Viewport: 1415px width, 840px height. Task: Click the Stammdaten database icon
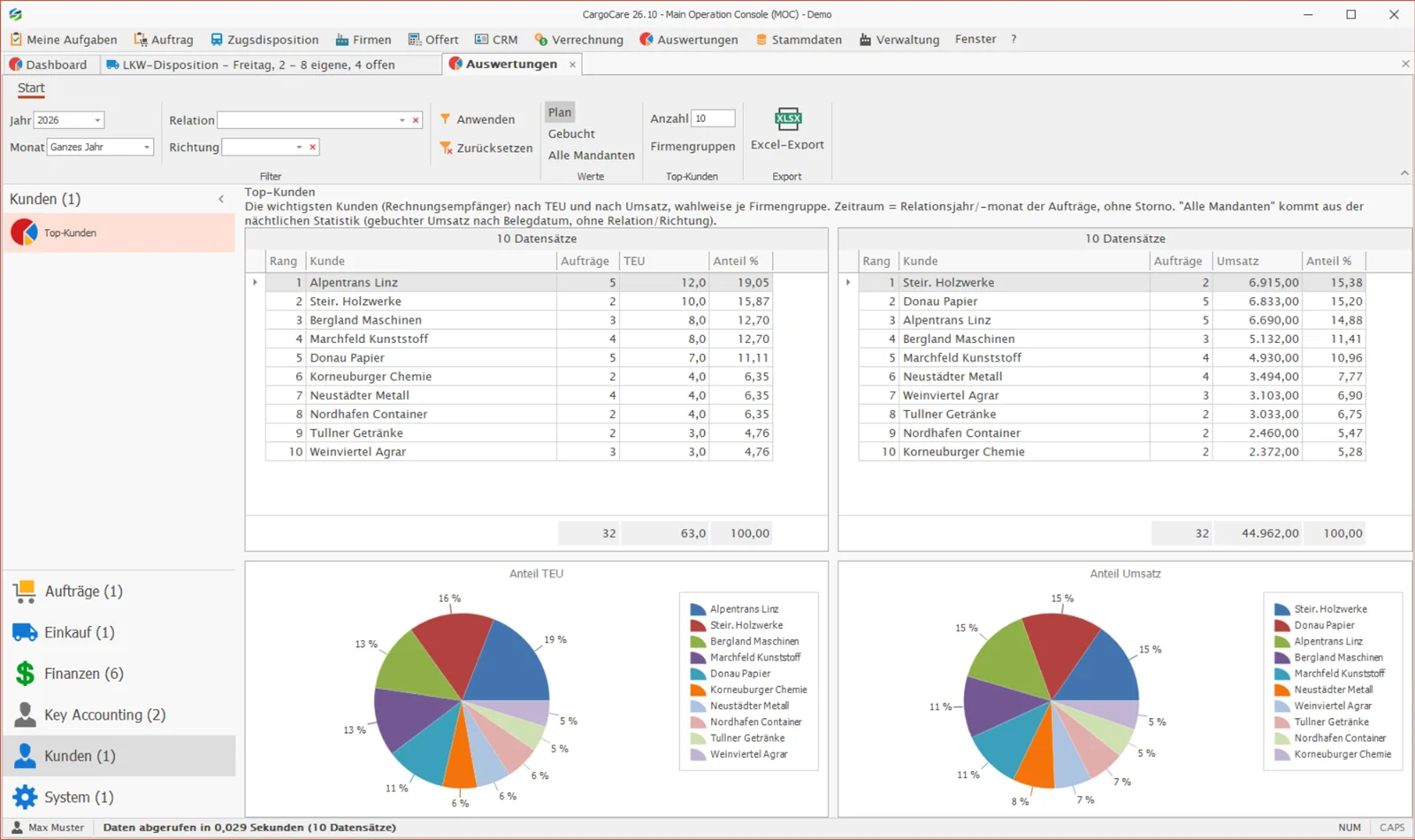coord(761,40)
